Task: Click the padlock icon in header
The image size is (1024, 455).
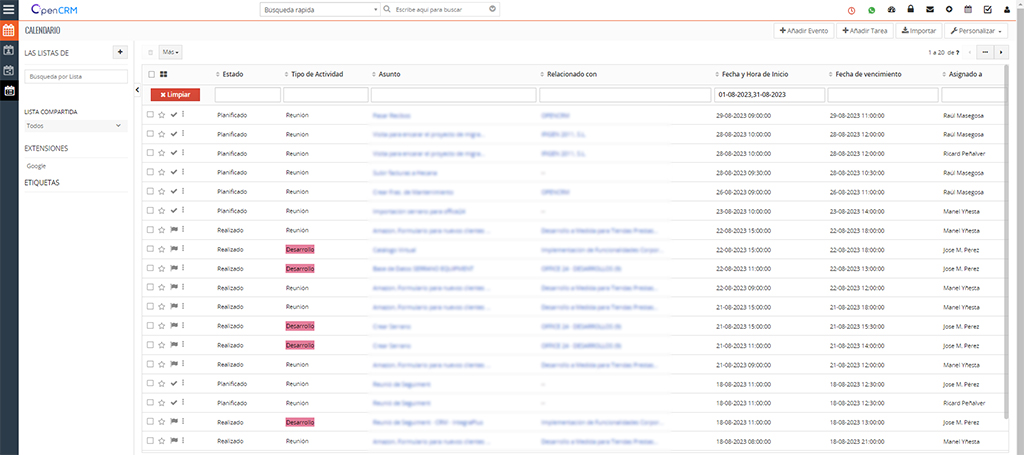Action: click(911, 10)
